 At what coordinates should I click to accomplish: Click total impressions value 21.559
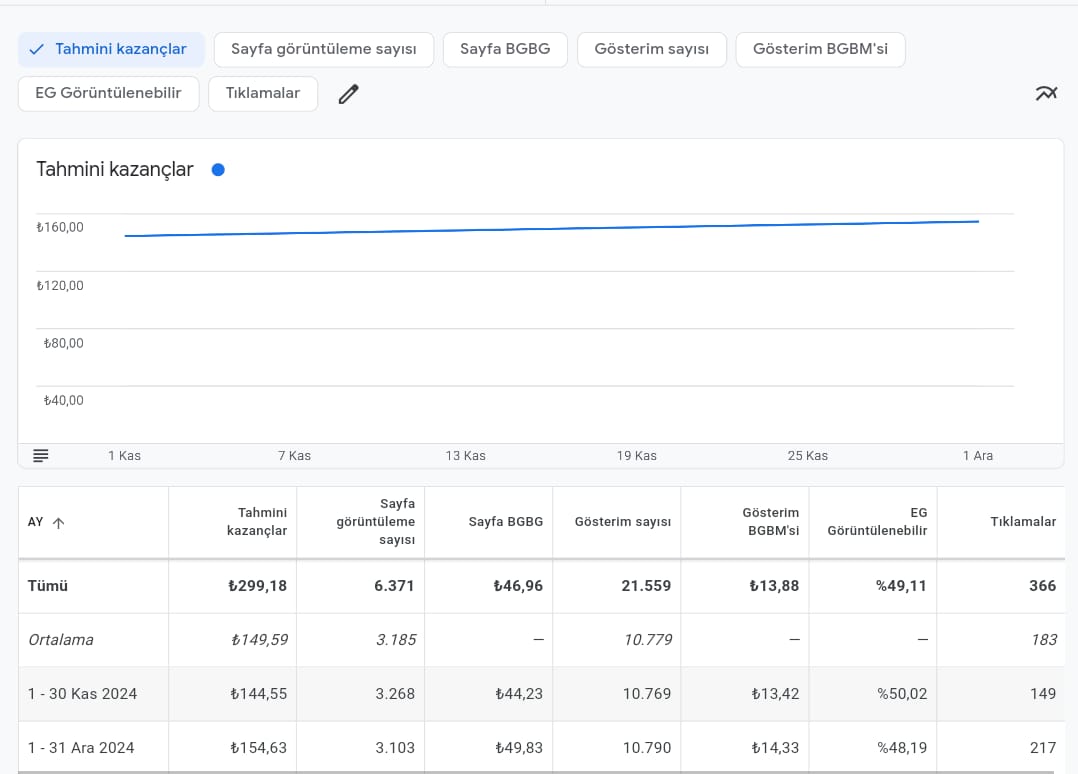(x=646, y=586)
